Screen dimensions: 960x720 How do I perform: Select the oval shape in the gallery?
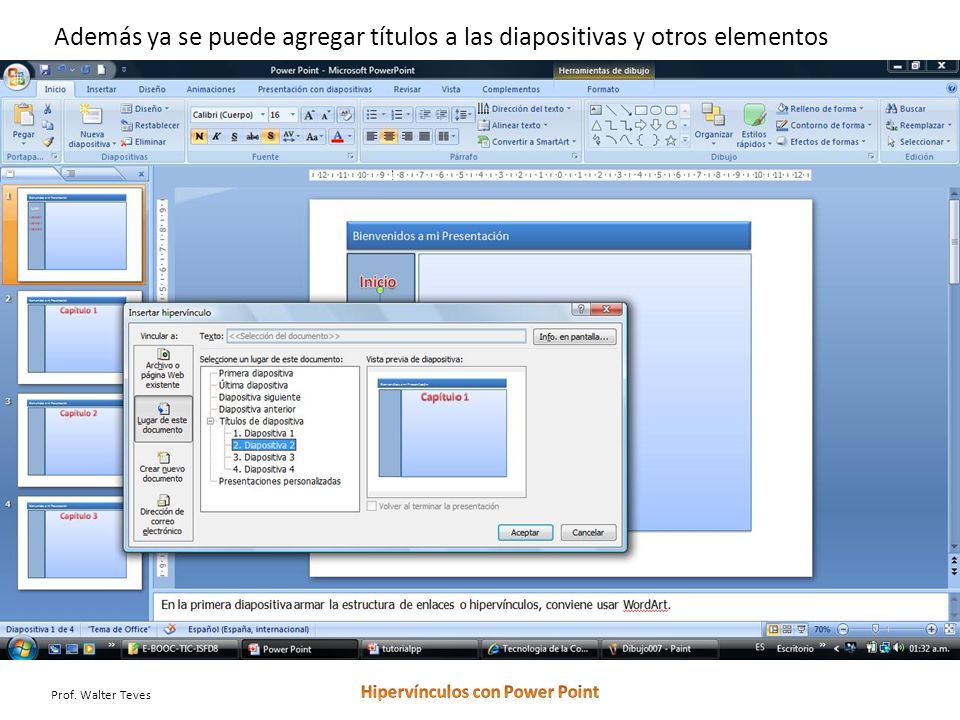pyautogui.click(x=656, y=110)
